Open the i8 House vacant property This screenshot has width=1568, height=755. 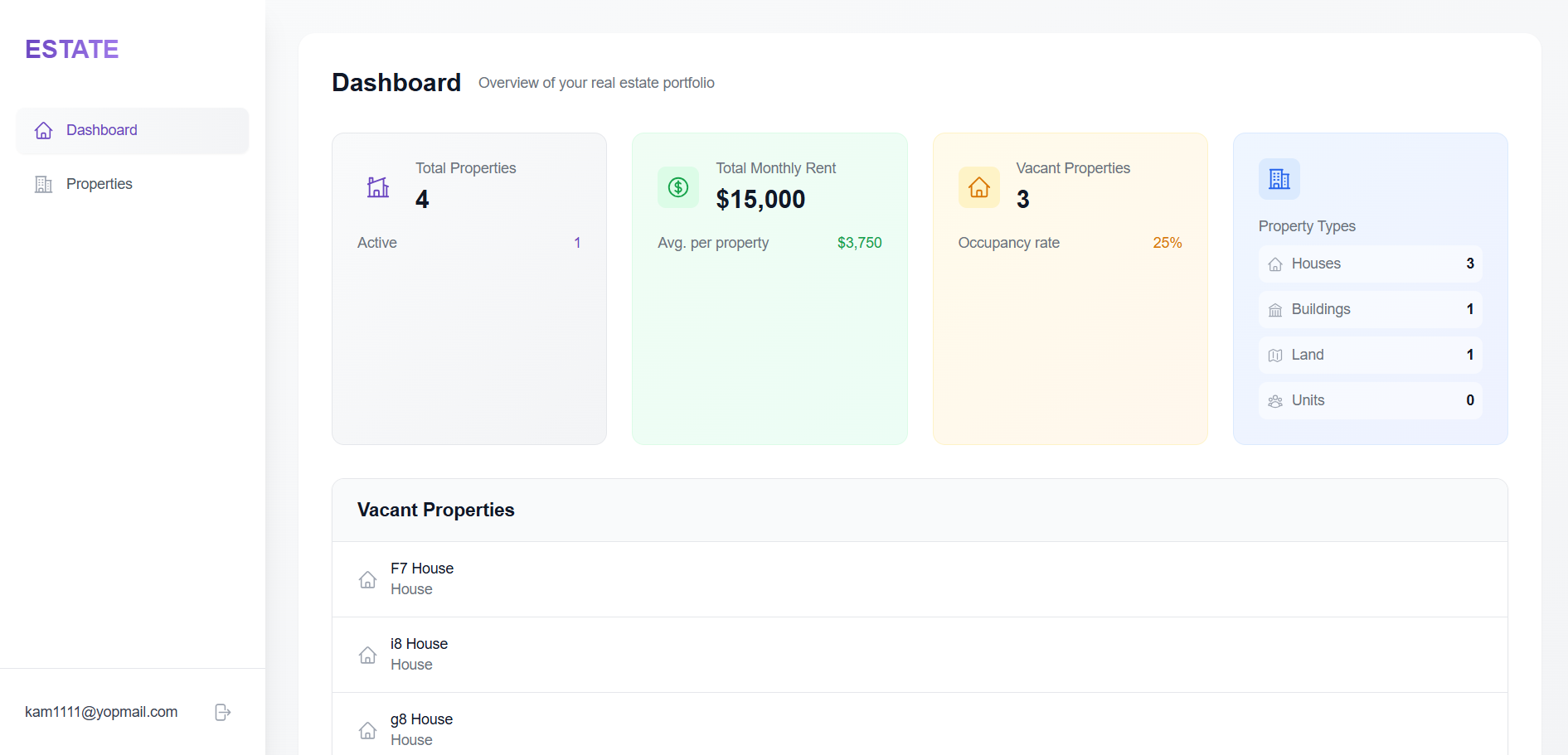pos(920,655)
